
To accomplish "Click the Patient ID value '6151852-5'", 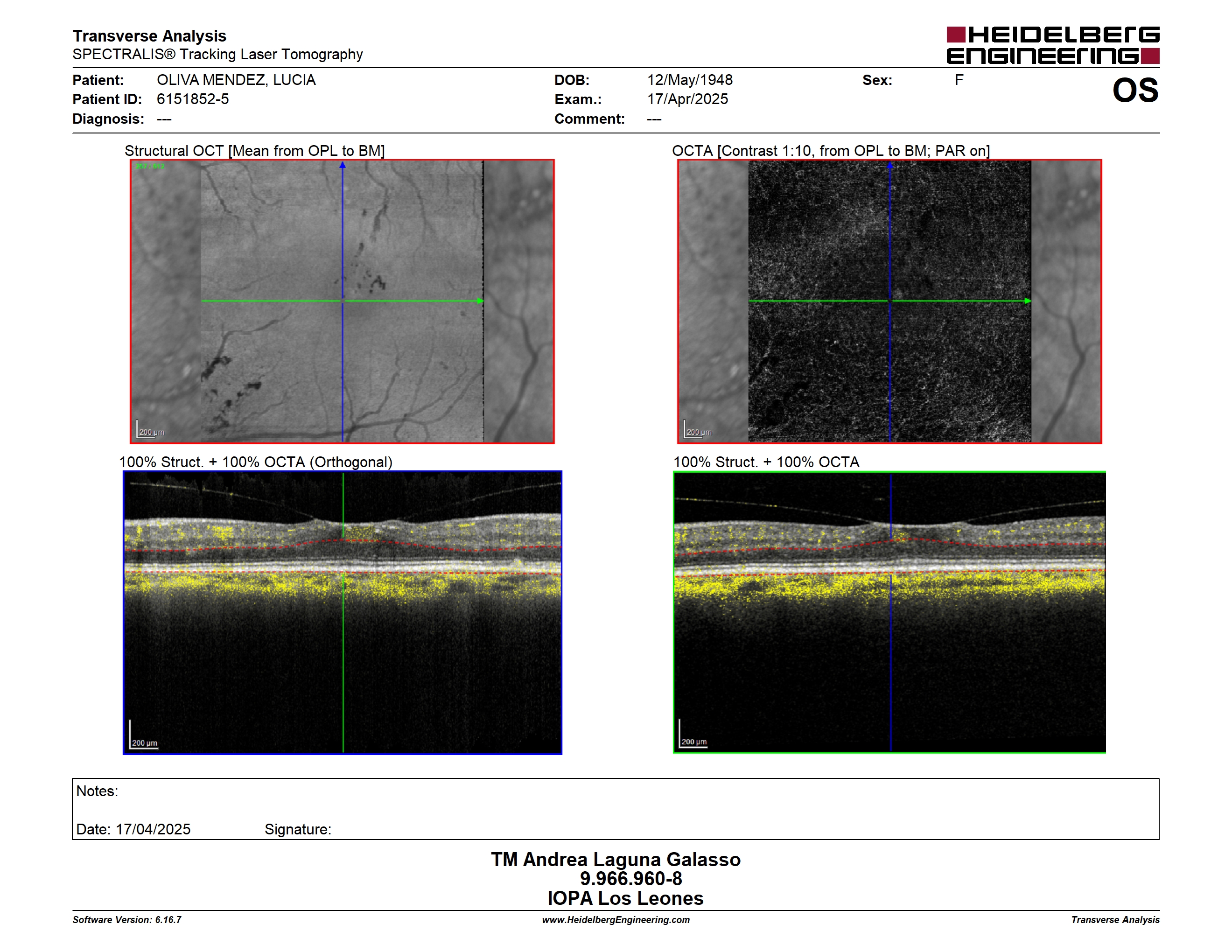I will tap(193, 99).
